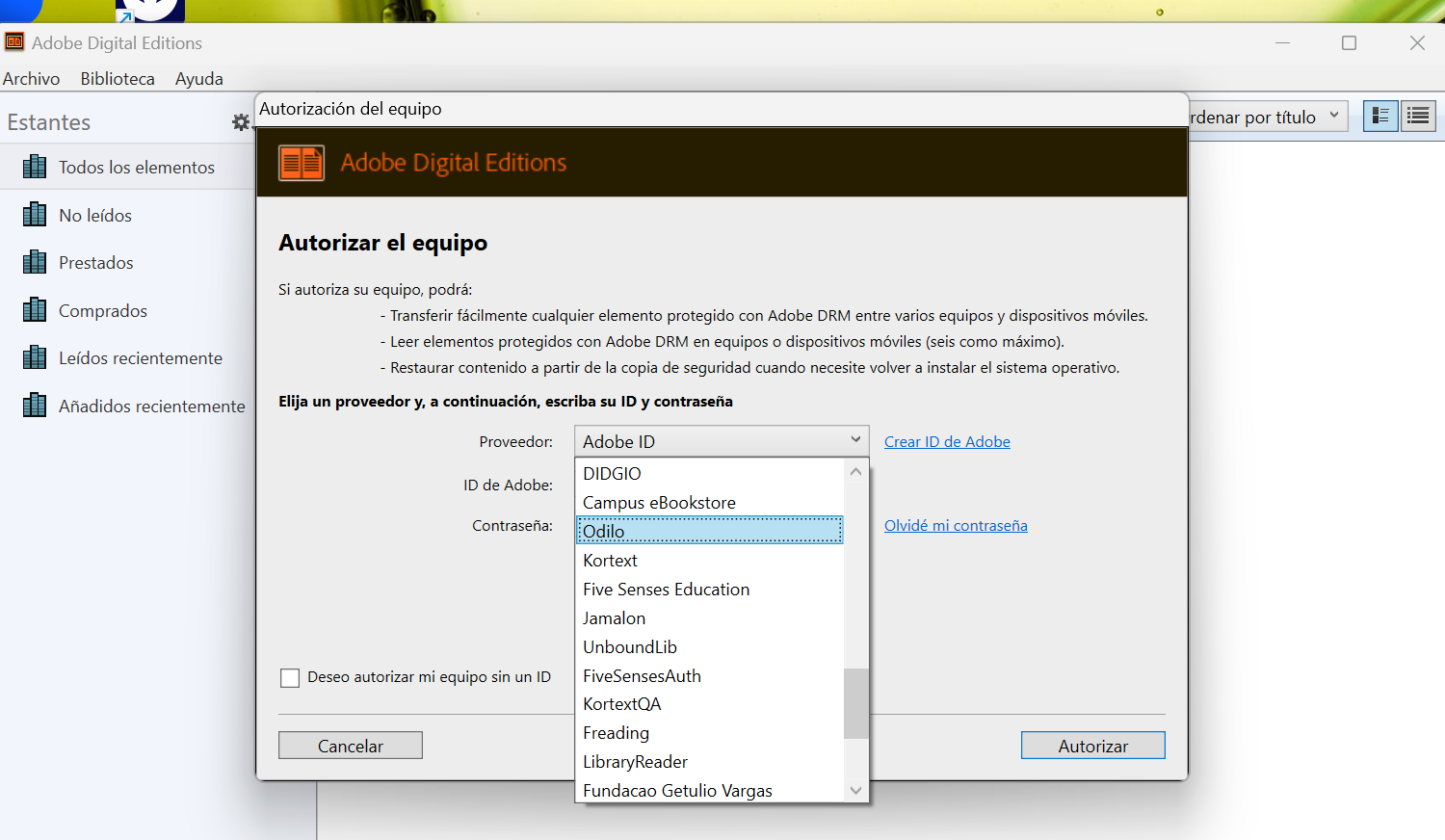Maximize the Adobe Digital Editions window
Screen dimensions: 1445x840
point(1349,42)
